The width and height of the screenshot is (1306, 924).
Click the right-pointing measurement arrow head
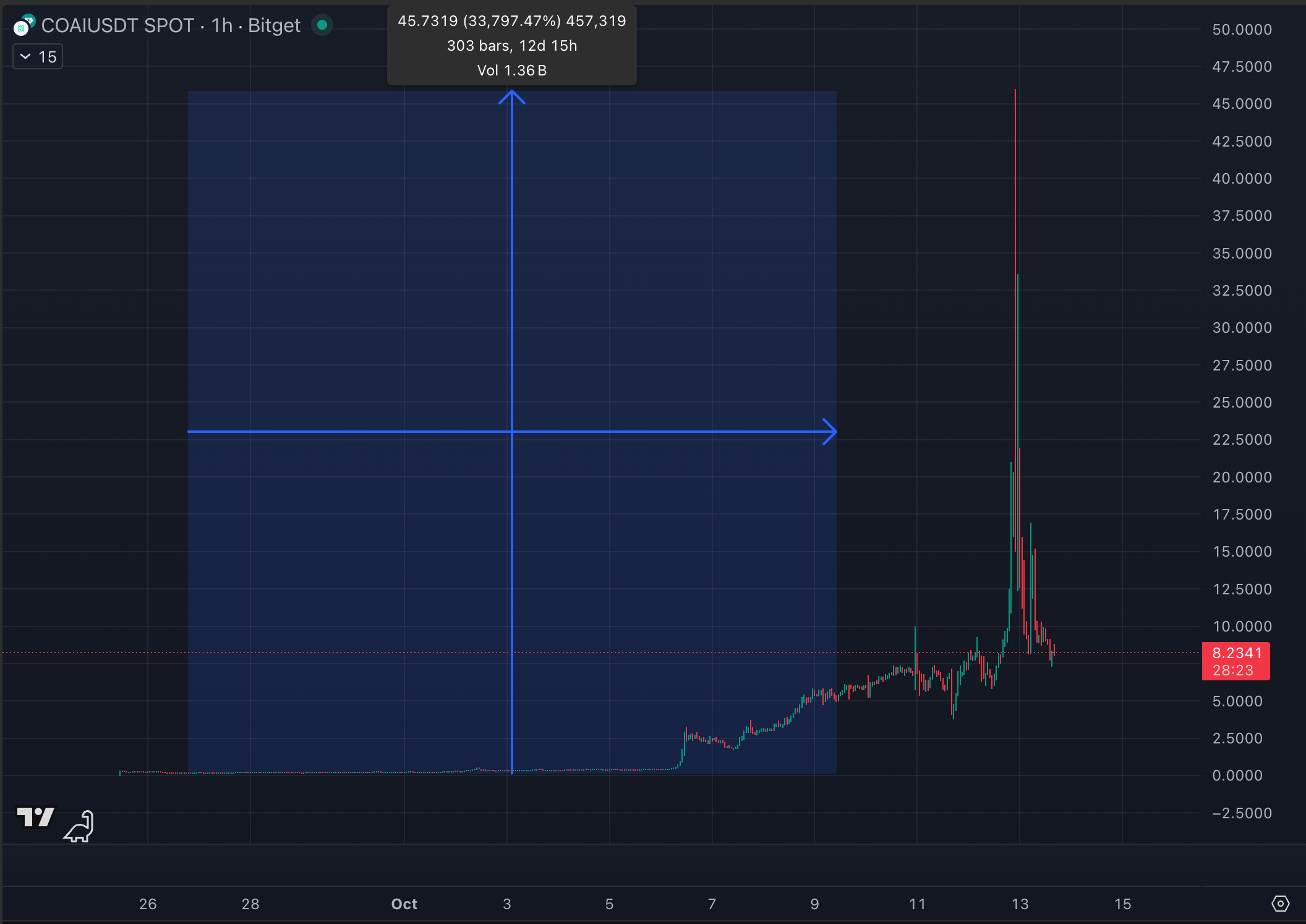pos(830,432)
